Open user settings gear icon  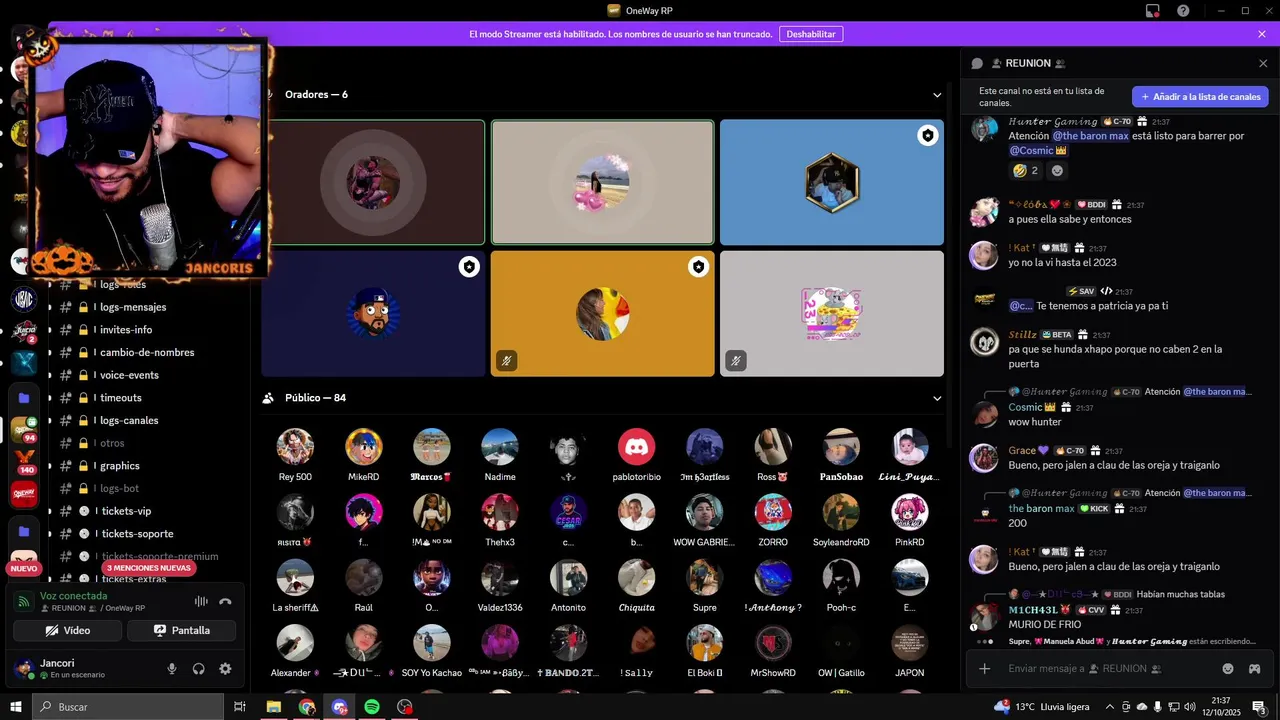click(225, 669)
